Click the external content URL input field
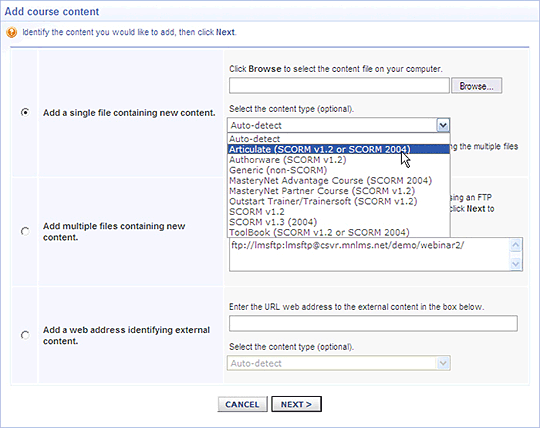This screenshot has width=540, height=428. 373,323
